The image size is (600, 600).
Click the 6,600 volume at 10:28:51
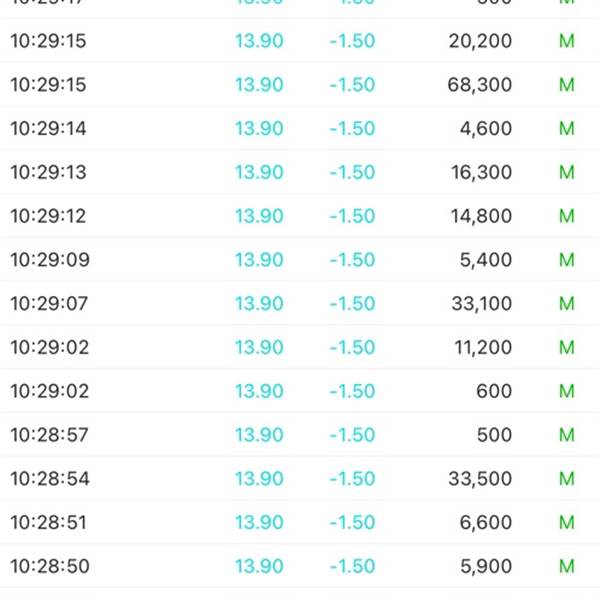pyautogui.click(x=486, y=522)
